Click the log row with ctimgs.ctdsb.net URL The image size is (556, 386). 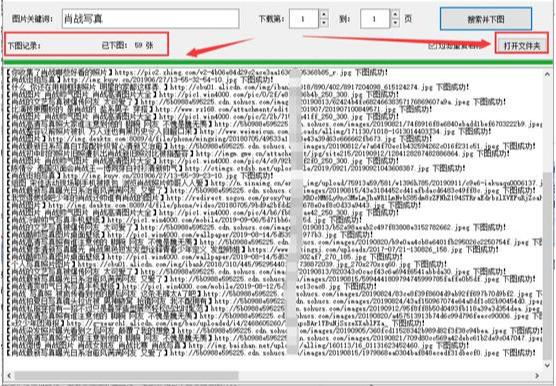[236, 168]
